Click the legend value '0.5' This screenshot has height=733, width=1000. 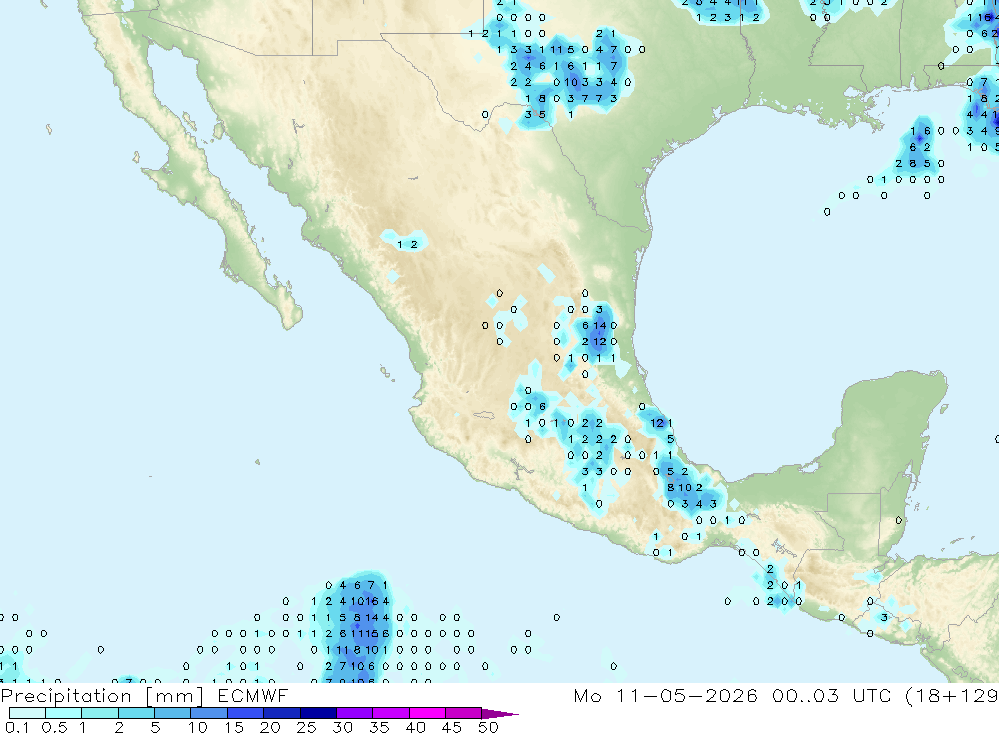point(54,727)
